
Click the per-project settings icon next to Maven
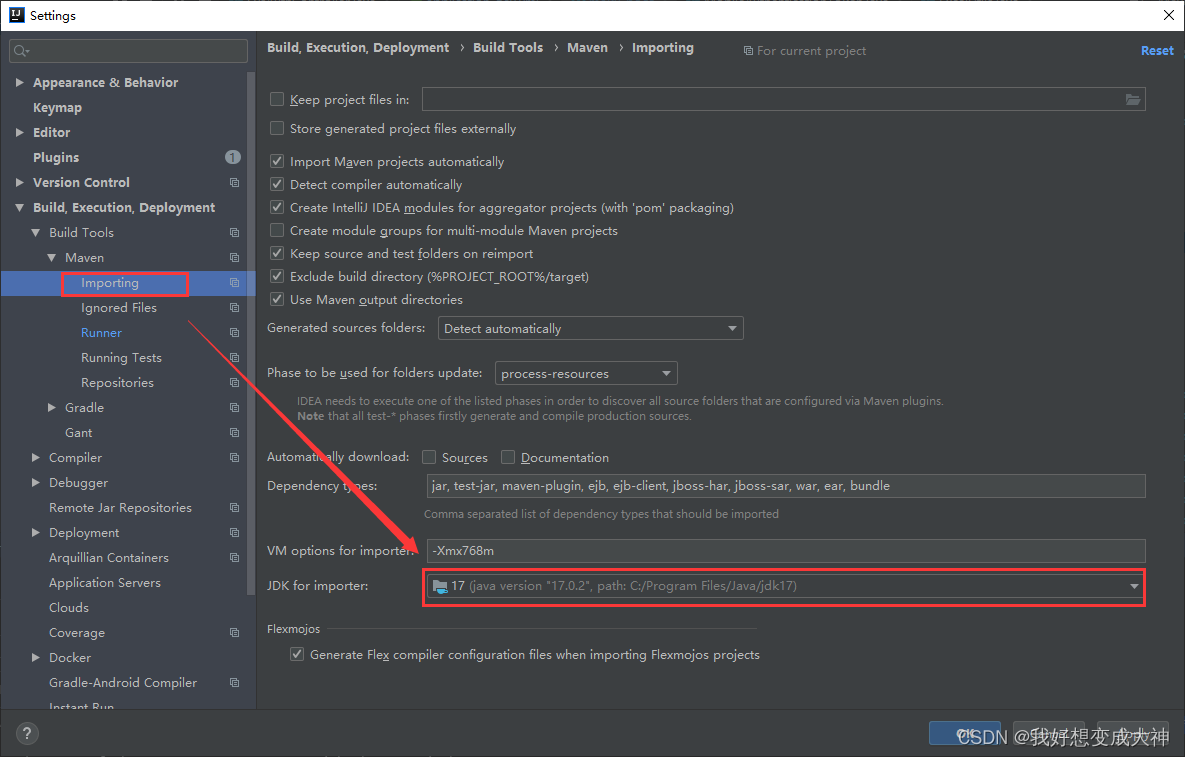(234, 257)
